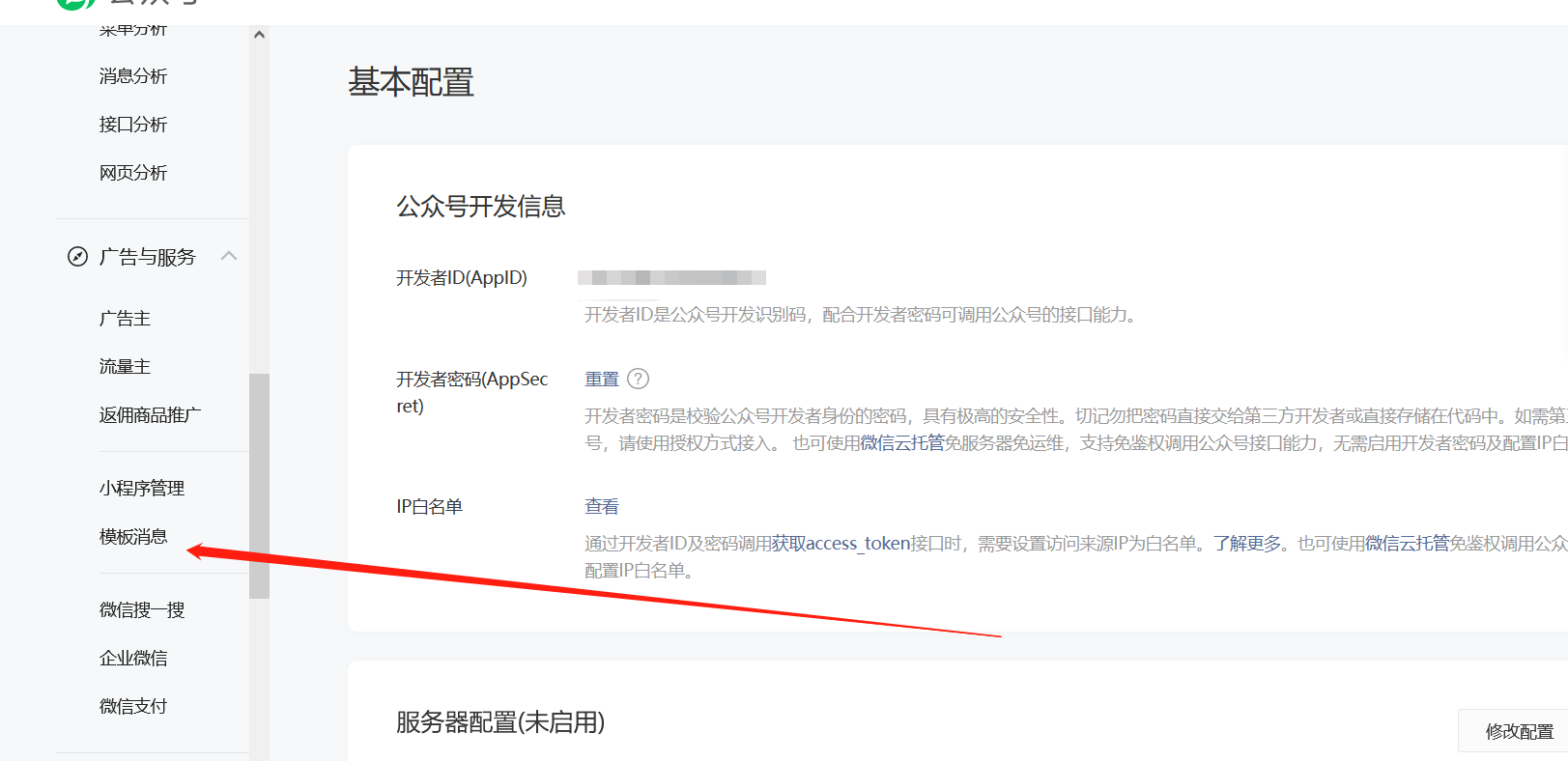This screenshot has height=761, width=1568.
Task: Click the 开发者密码(AppSecret) label
Action: tap(471, 392)
